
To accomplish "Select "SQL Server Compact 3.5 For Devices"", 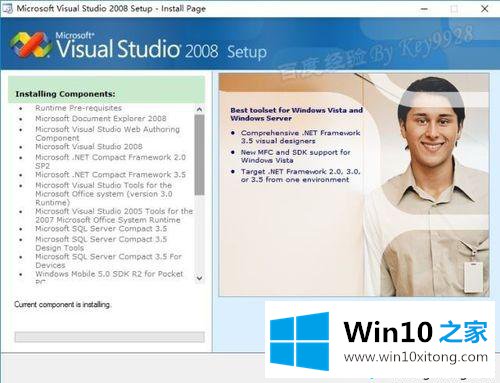I will point(108,261).
